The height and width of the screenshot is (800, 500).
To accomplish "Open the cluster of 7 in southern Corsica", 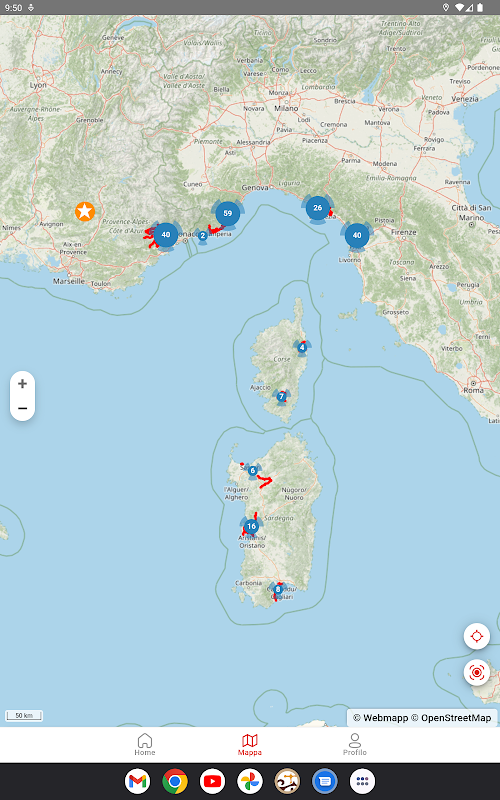I will tap(281, 396).
